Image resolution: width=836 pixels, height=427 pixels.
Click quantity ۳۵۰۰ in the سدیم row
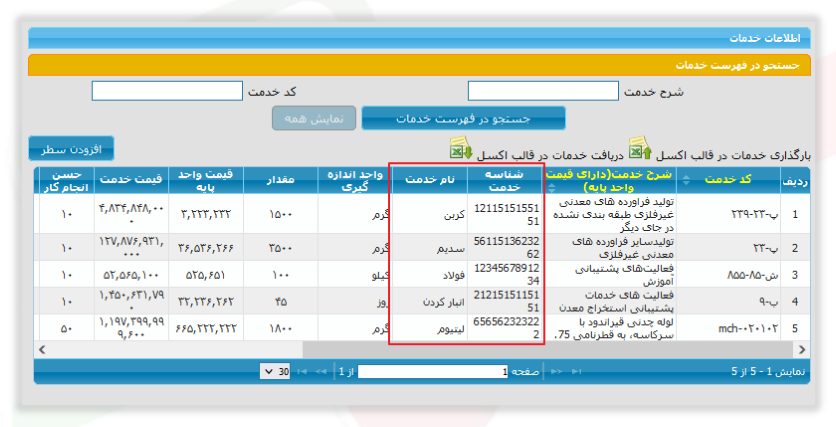[280, 248]
